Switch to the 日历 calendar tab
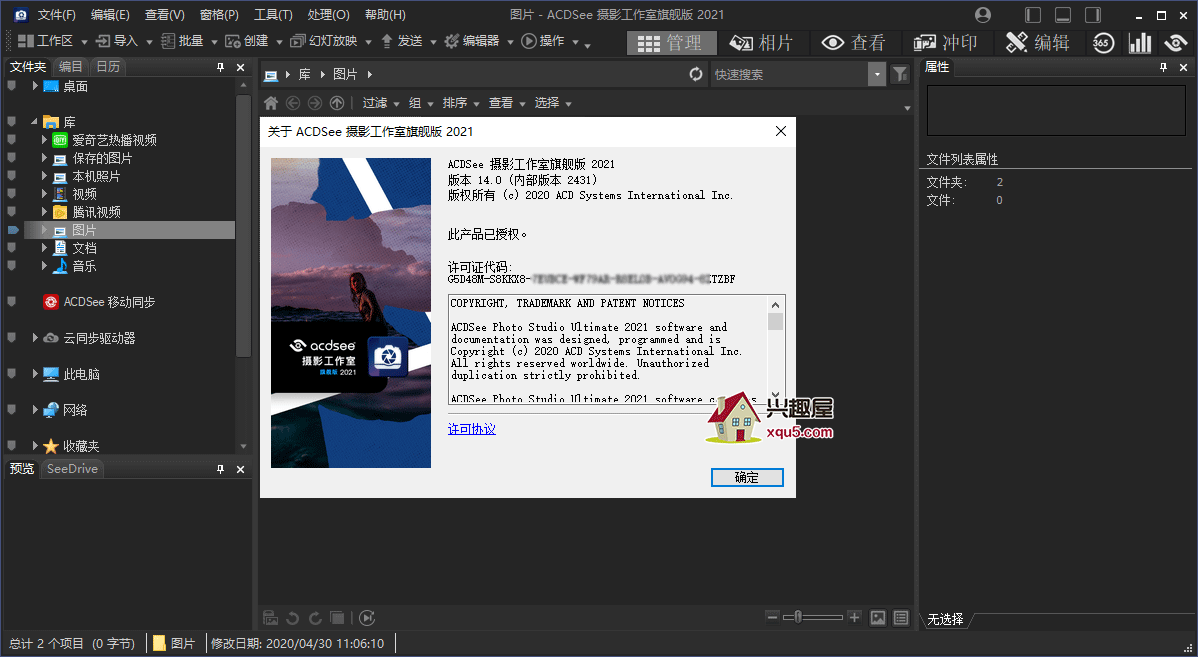 pyautogui.click(x=108, y=66)
